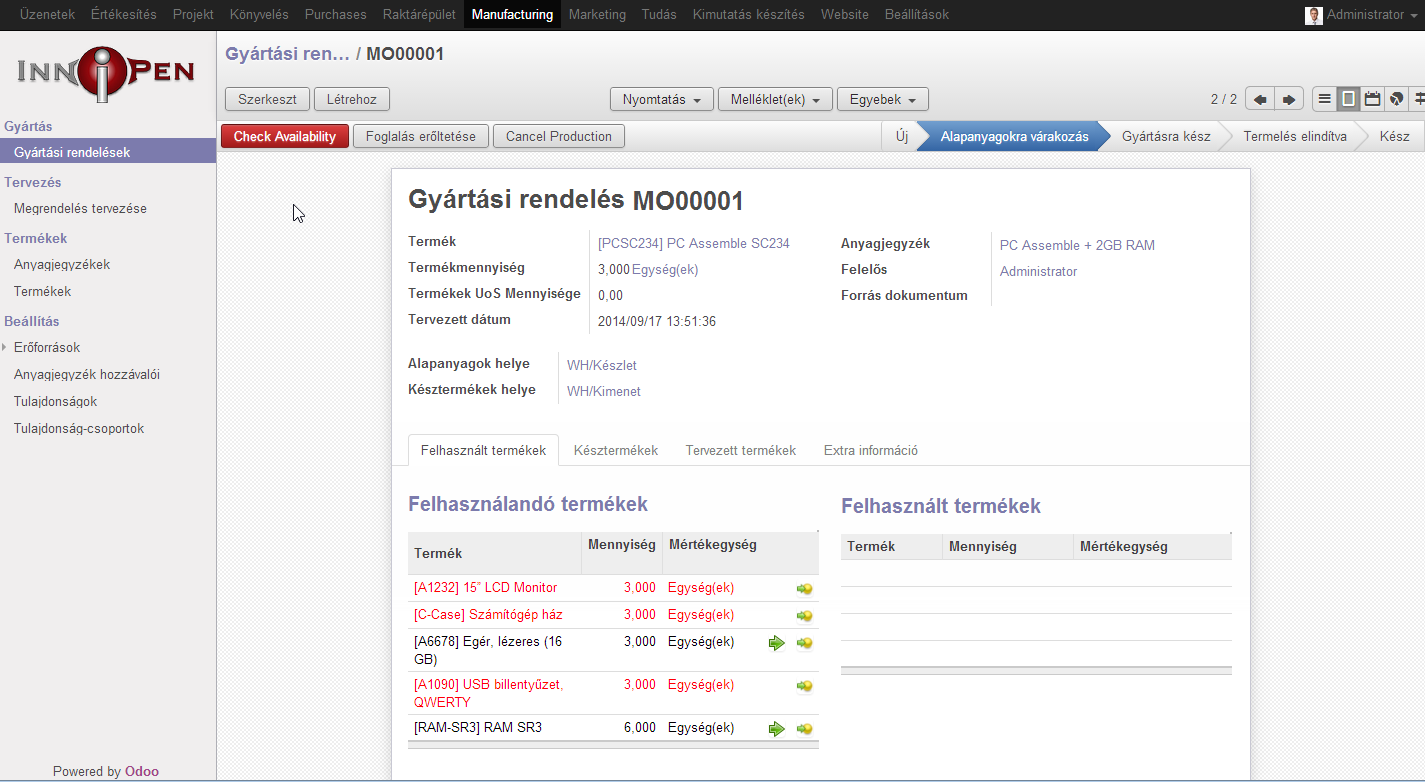This screenshot has width=1425, height=782.
Task: Click the Administrator avatar picture
Action: (1314, 15)
